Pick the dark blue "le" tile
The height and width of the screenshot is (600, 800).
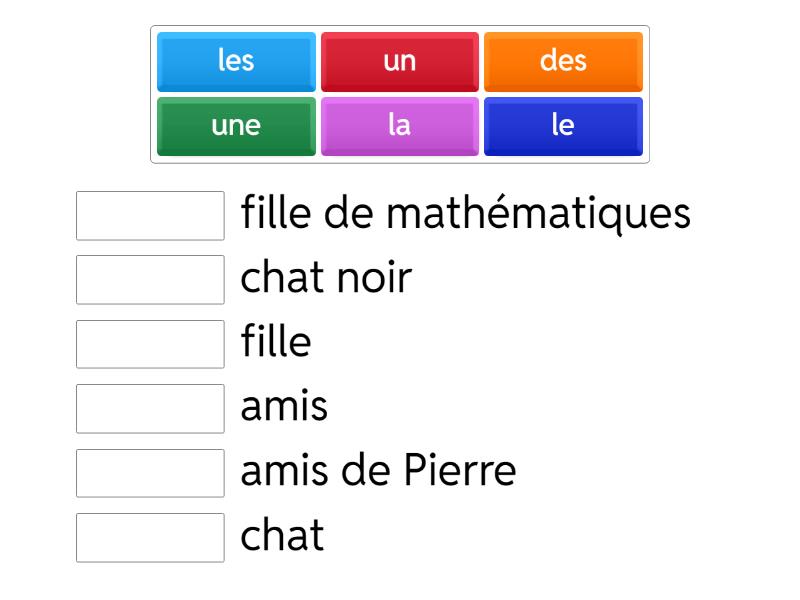pos(563,126)
